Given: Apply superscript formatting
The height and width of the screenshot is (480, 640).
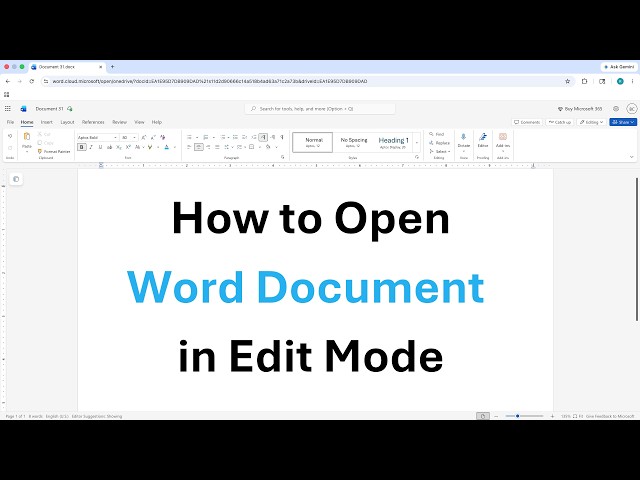Looking at the screenshot, I should coord(128,147).
